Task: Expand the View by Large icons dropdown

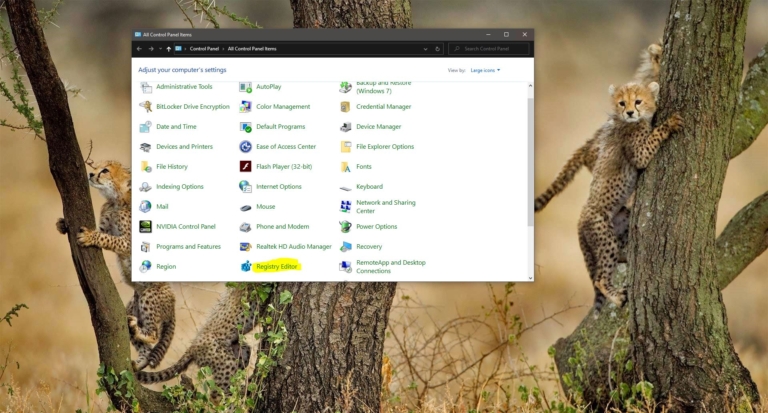Action: point(485,70)
